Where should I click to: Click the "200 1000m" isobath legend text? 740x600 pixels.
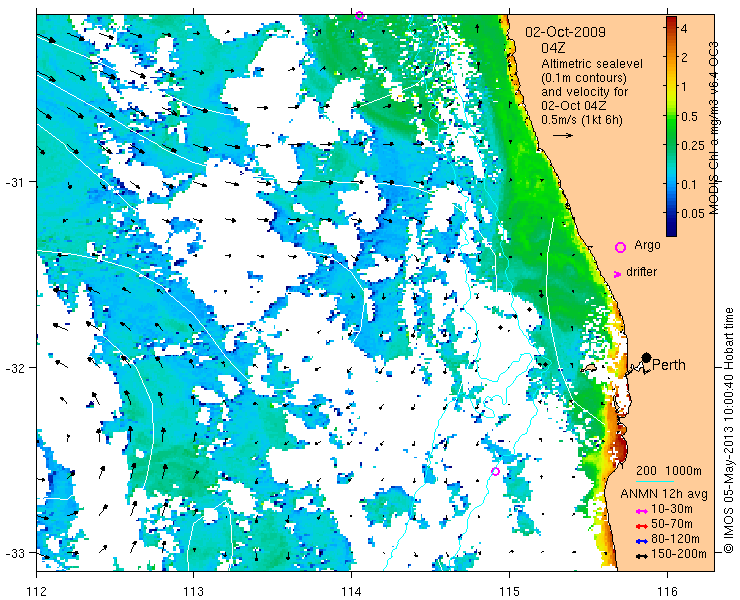[x=669, y=471]
